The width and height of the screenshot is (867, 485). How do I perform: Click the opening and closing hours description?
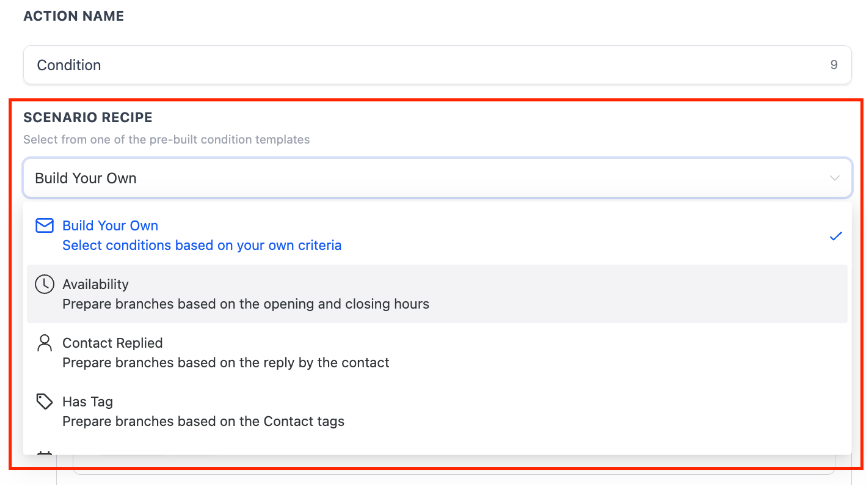coord(246,304)
